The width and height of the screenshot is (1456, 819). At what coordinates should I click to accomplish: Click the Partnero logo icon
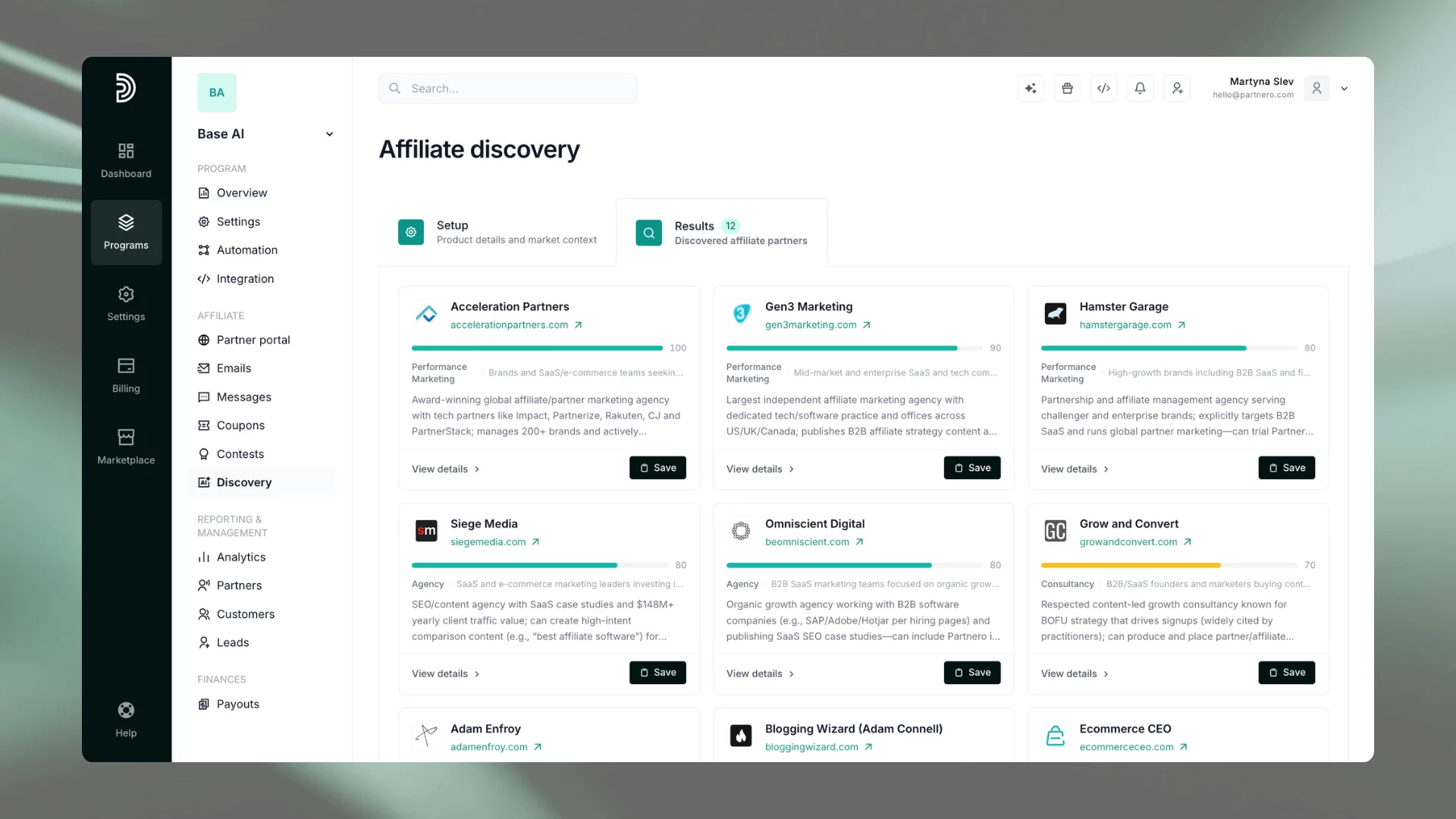[x=126, y=88]
